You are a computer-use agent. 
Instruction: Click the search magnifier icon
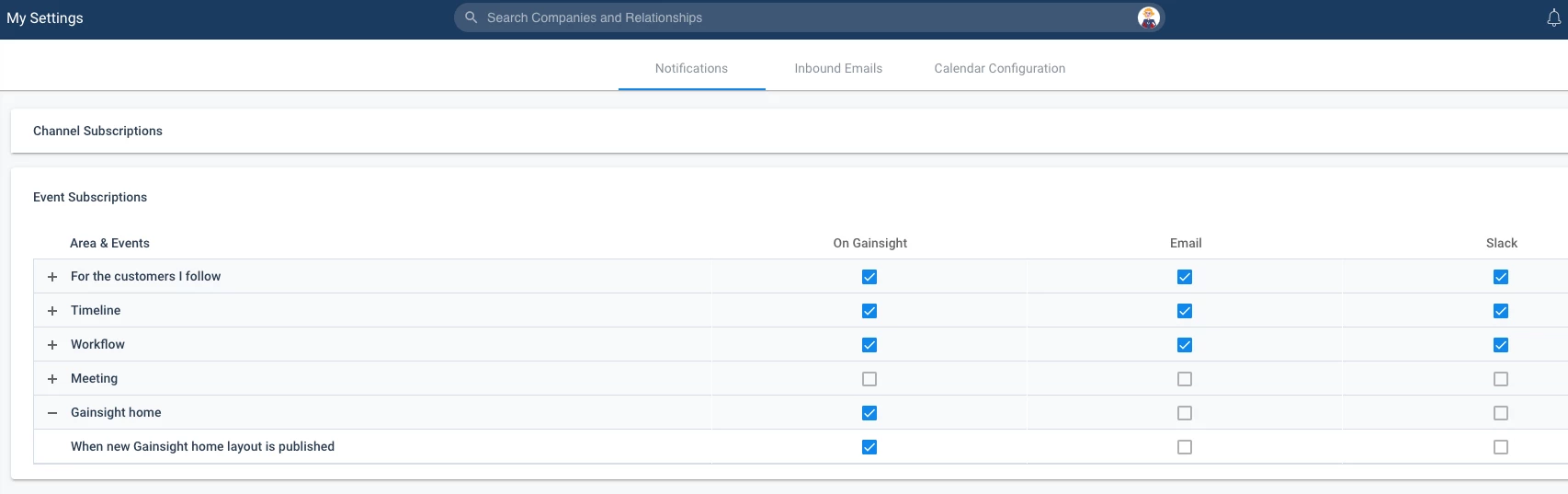click(471, 17)
